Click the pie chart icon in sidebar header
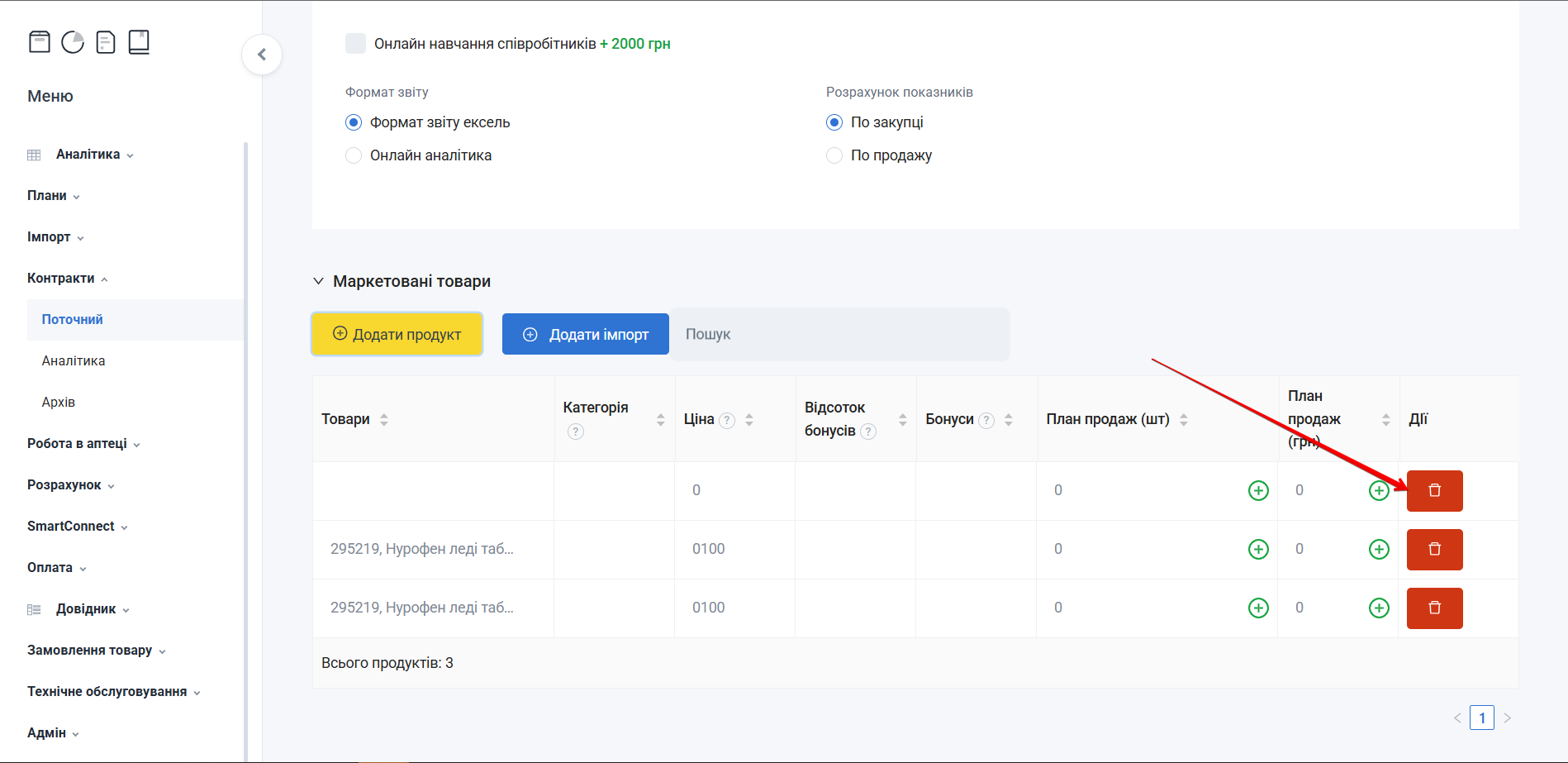The height and width of the screenshot is (763, 1568). tap(73, 42)
